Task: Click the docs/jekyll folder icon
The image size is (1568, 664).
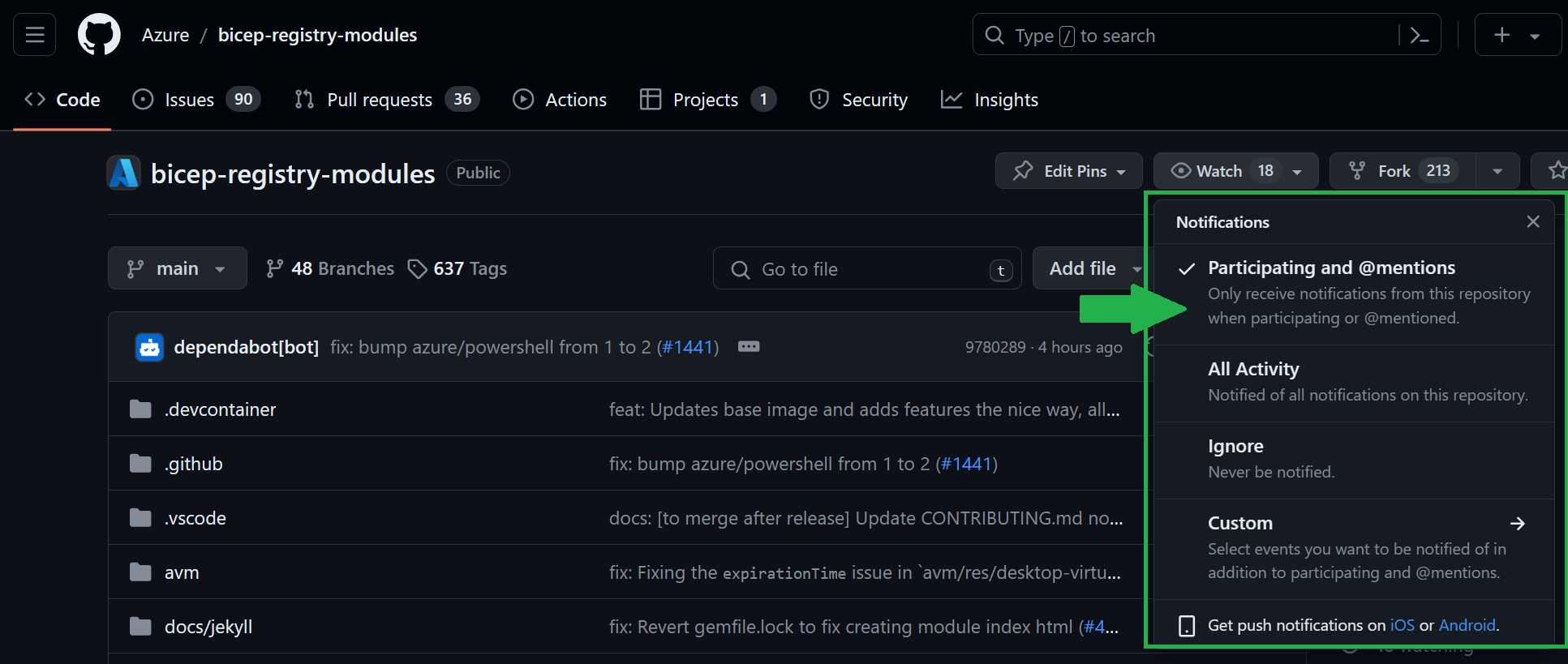Action: (x=140, y=627)
